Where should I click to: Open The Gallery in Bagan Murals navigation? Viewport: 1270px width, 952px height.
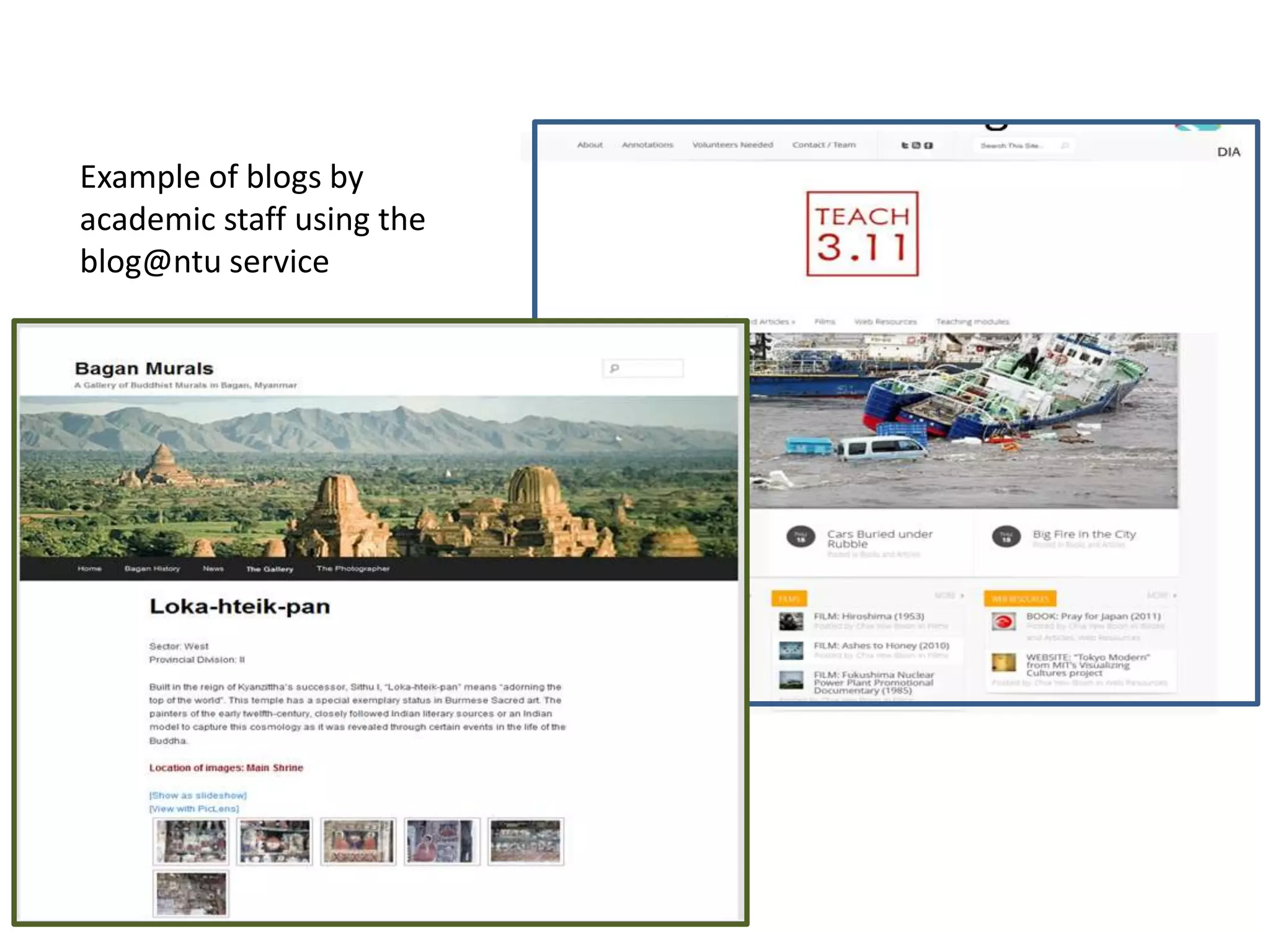coord(269,569)
